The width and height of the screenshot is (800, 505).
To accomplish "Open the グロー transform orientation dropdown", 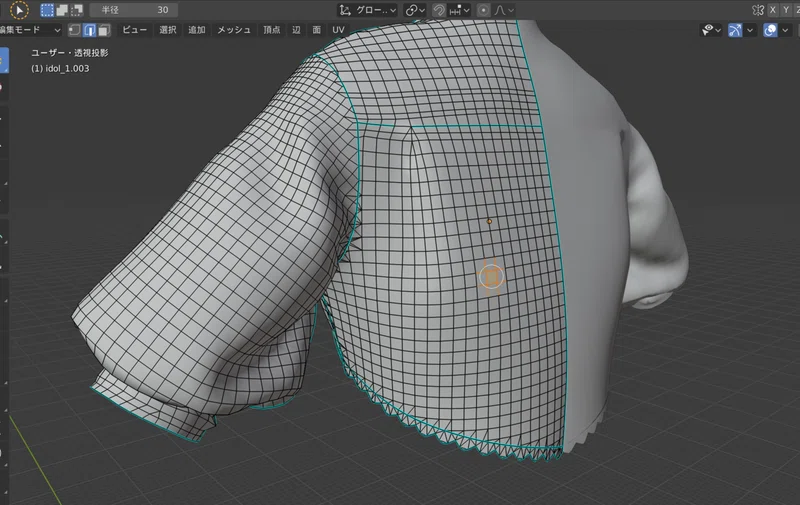I will point(367,10).
